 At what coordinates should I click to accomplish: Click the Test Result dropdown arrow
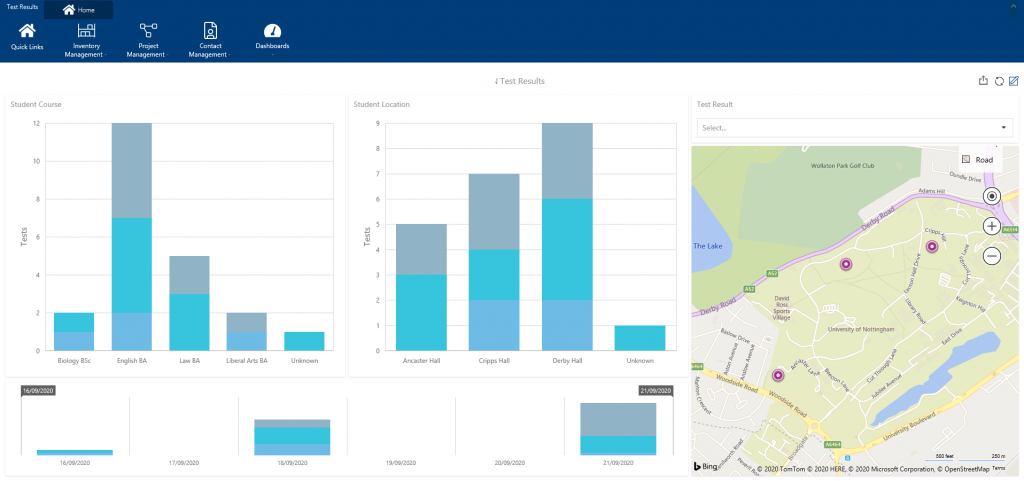click(x=1003, y=128)
